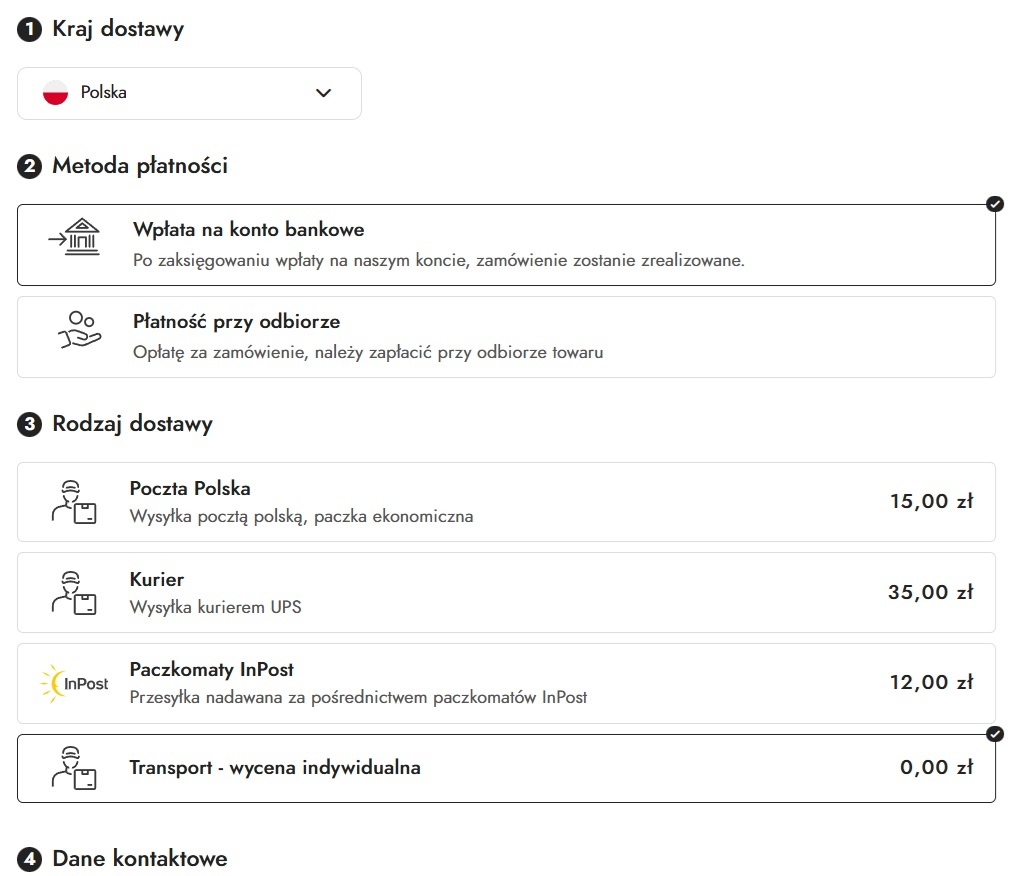Click checkmark badge on individual transport option
Screen dimensions: 1017x876
[994, 734]
